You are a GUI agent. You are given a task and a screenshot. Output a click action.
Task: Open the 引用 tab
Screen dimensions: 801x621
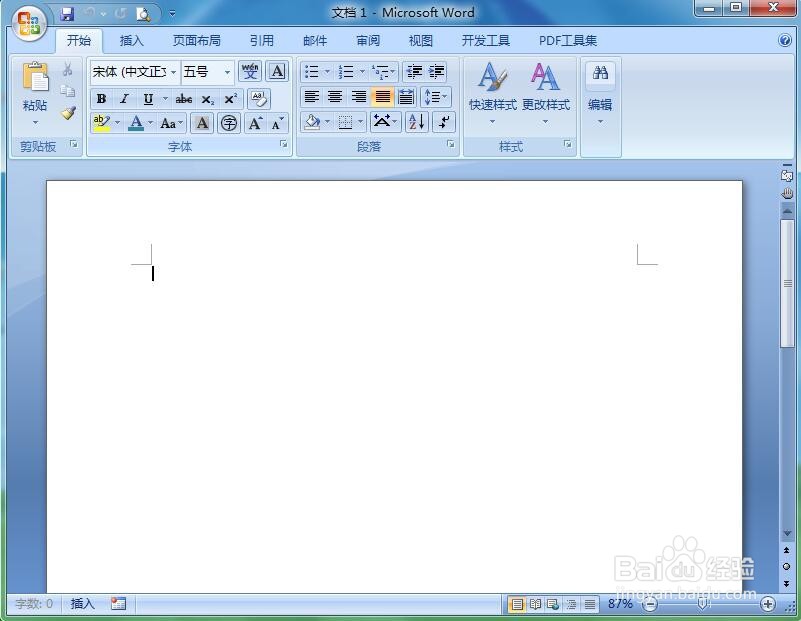(262, 40)
